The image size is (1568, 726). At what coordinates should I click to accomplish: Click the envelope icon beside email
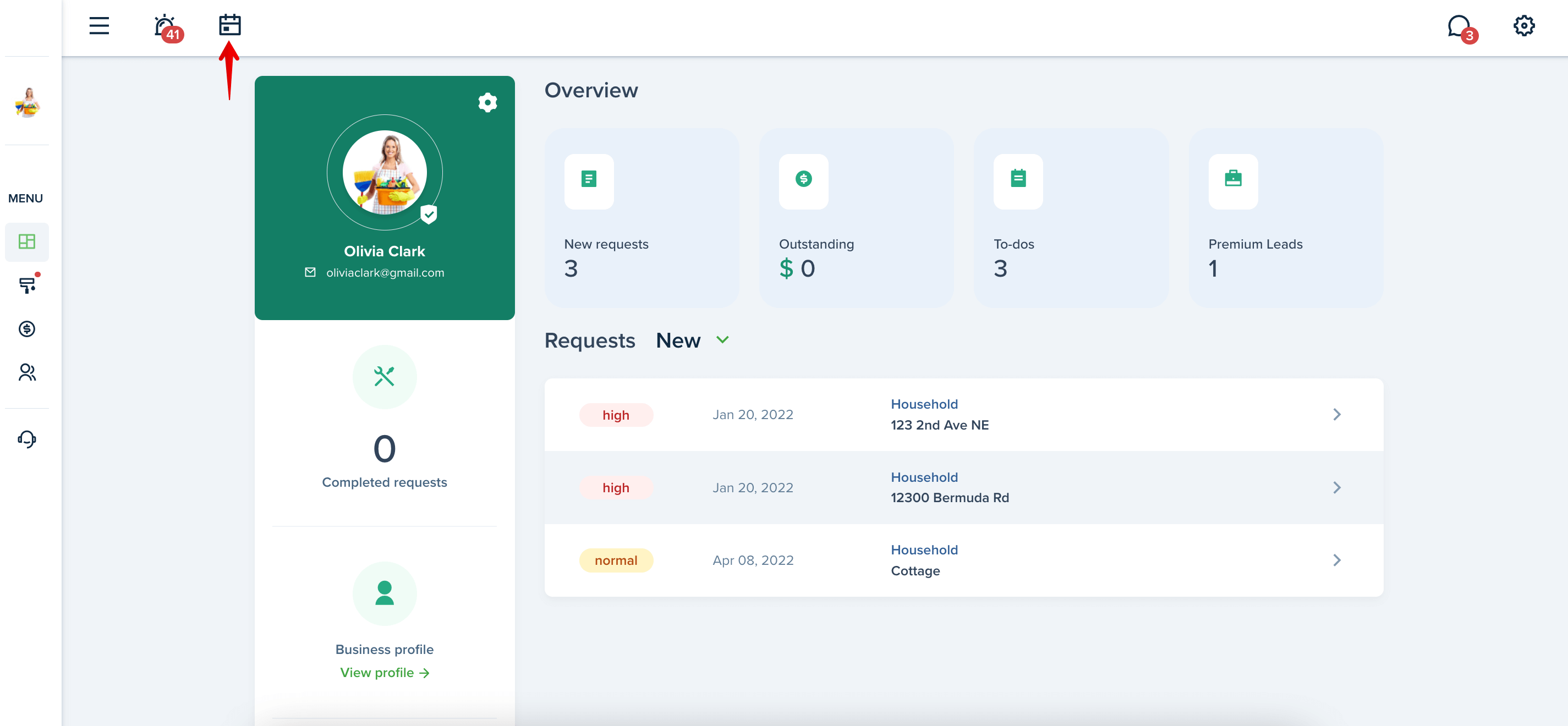[x=310, y=272]
